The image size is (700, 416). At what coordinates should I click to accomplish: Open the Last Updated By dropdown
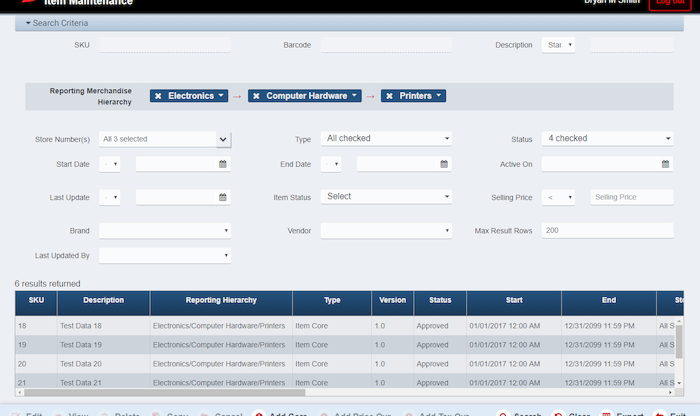(x=165, y=255)
